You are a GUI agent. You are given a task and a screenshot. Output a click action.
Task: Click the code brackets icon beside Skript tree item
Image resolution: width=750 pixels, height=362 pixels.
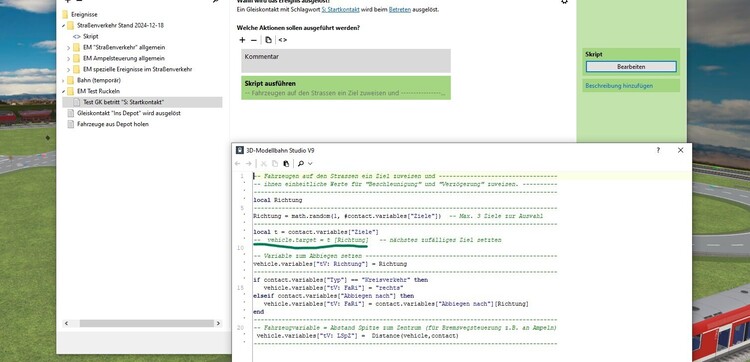coord(77,36)
